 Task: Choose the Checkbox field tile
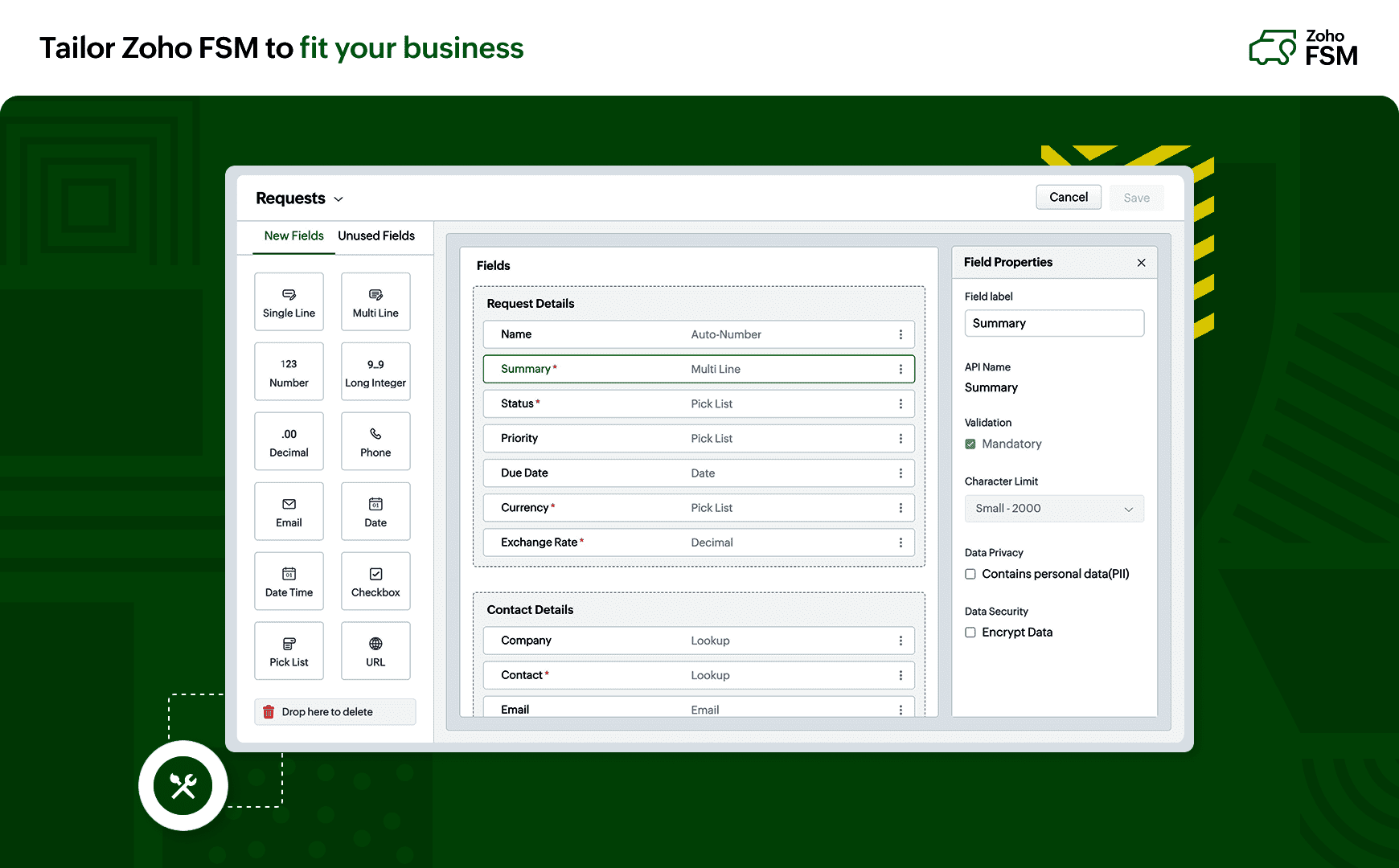coord(375,581)
